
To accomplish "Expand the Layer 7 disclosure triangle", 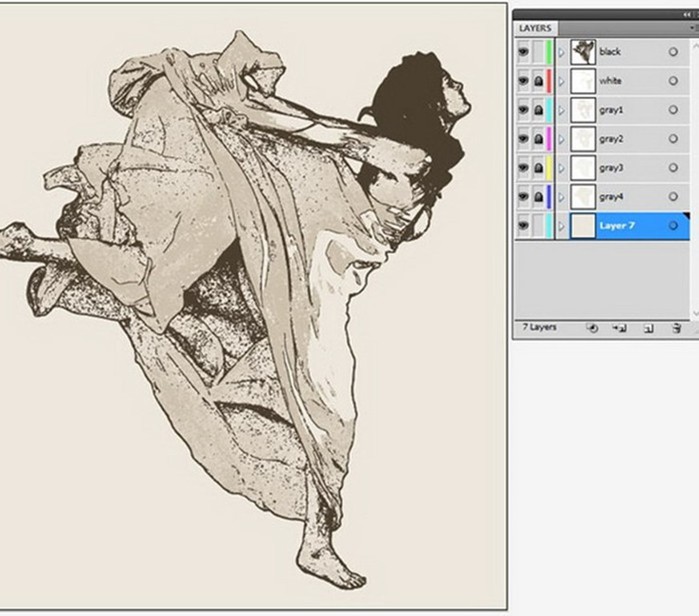I will tap(561, 227).
